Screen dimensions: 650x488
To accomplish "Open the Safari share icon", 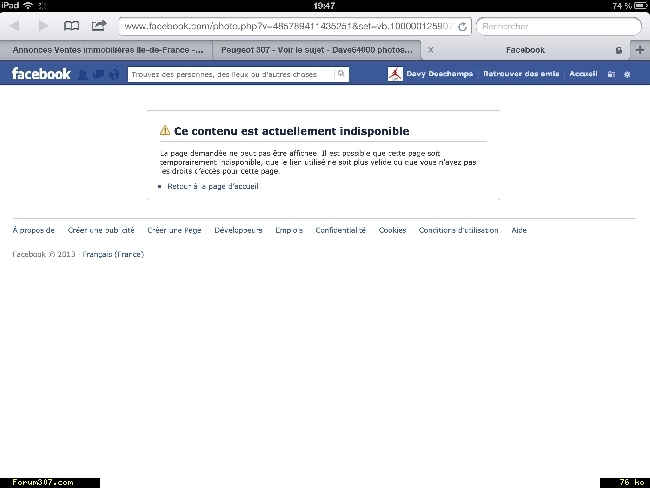I will tap(99, 26).
